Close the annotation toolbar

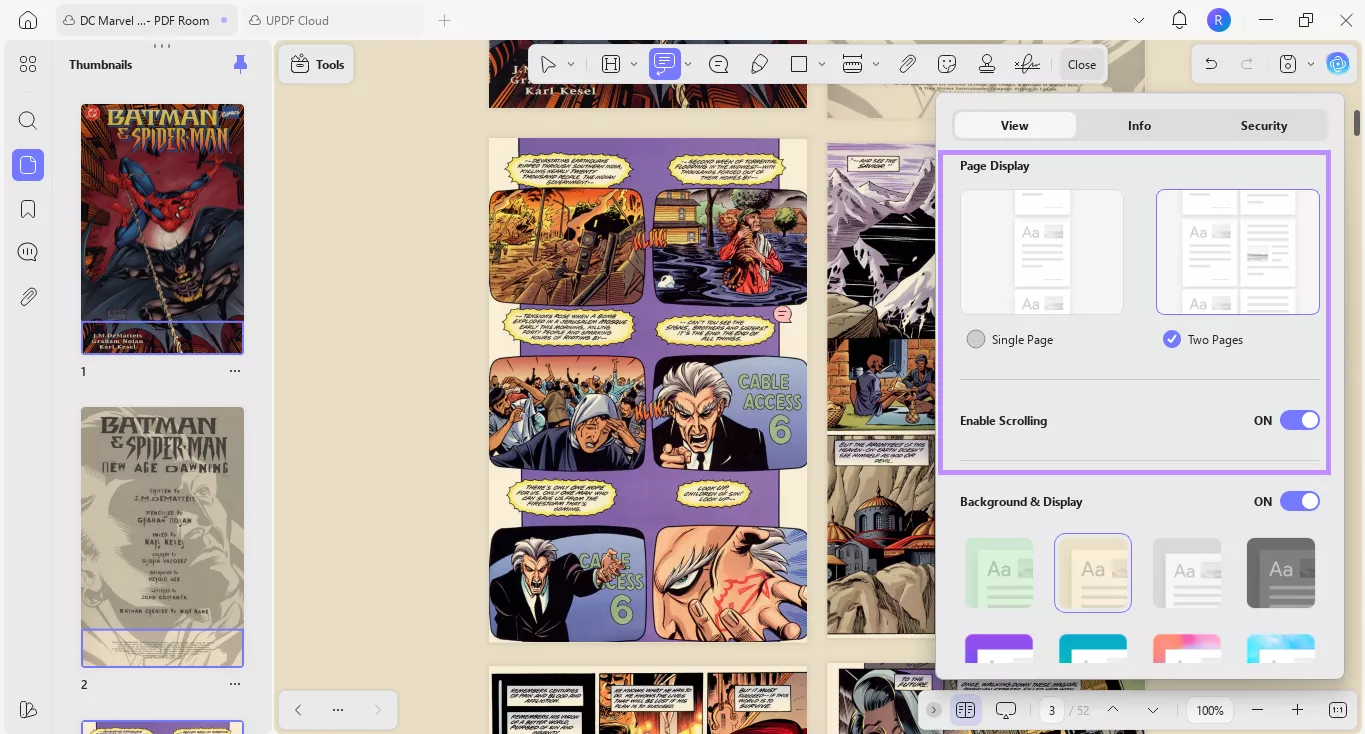coord(1081,64)
